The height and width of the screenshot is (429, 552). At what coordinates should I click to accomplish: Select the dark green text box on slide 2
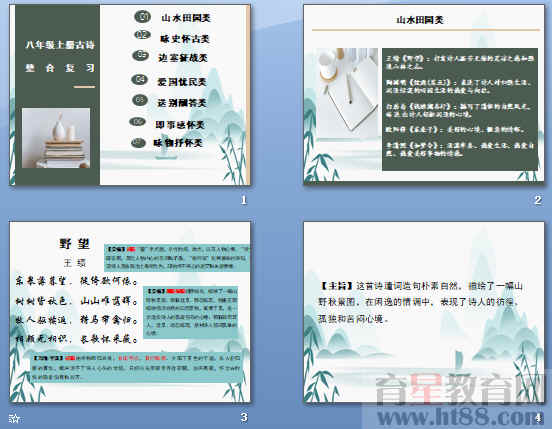[460, 109]
